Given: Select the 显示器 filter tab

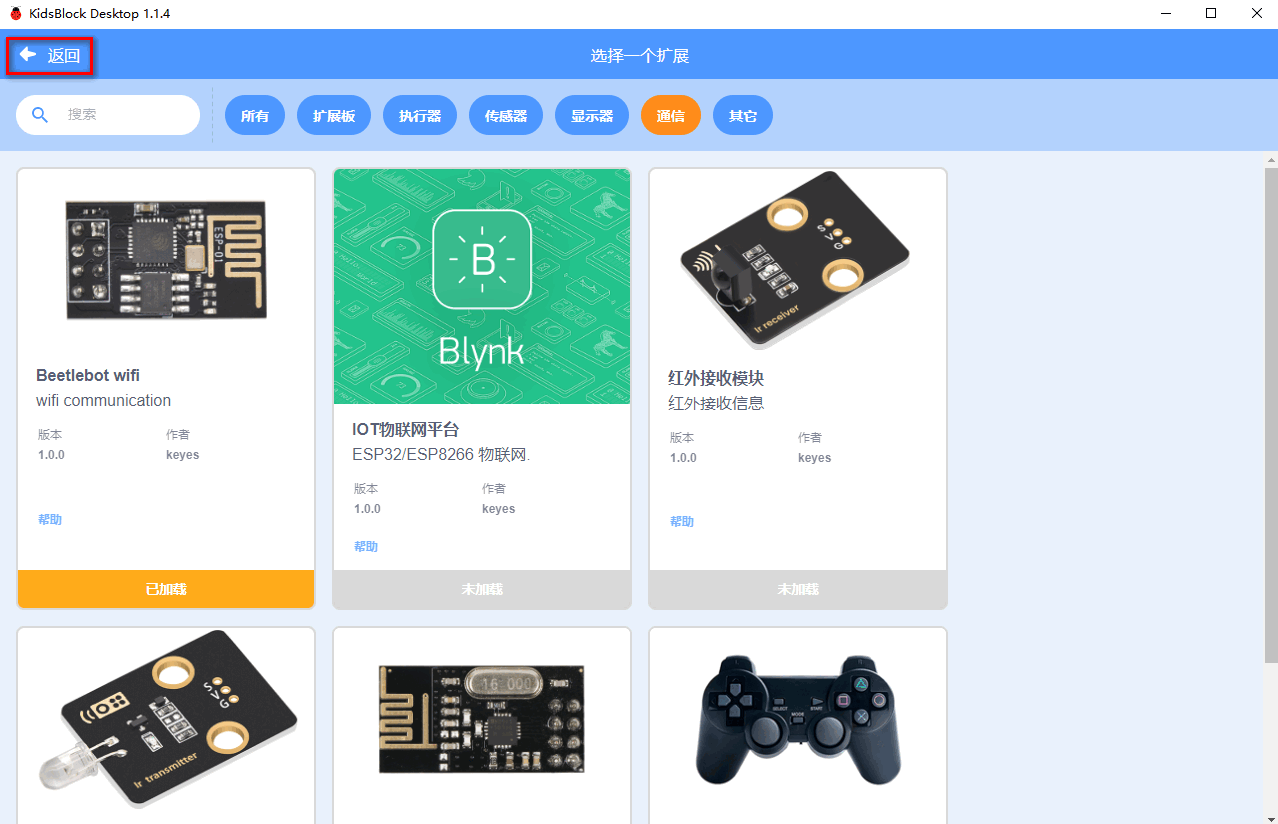Looking at the screenshot, I should click(x=592, y=116).
